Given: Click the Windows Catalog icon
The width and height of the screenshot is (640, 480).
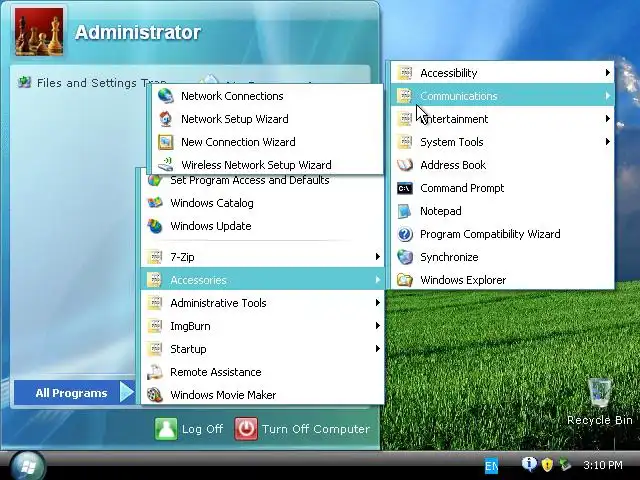Looking at the screenshot, I should (155, 203).
